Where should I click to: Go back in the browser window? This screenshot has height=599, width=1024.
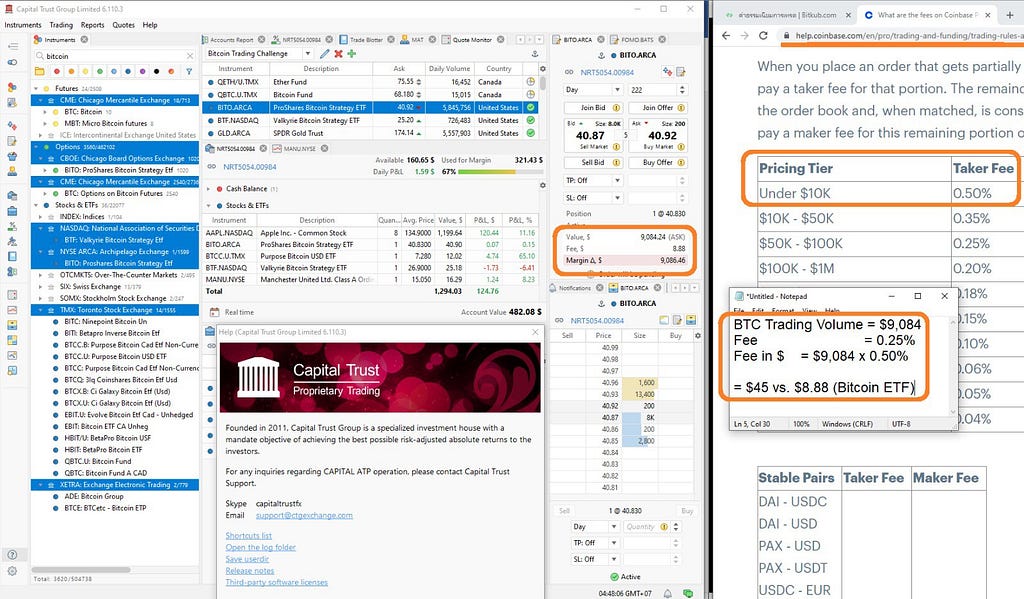coord(726,35)
